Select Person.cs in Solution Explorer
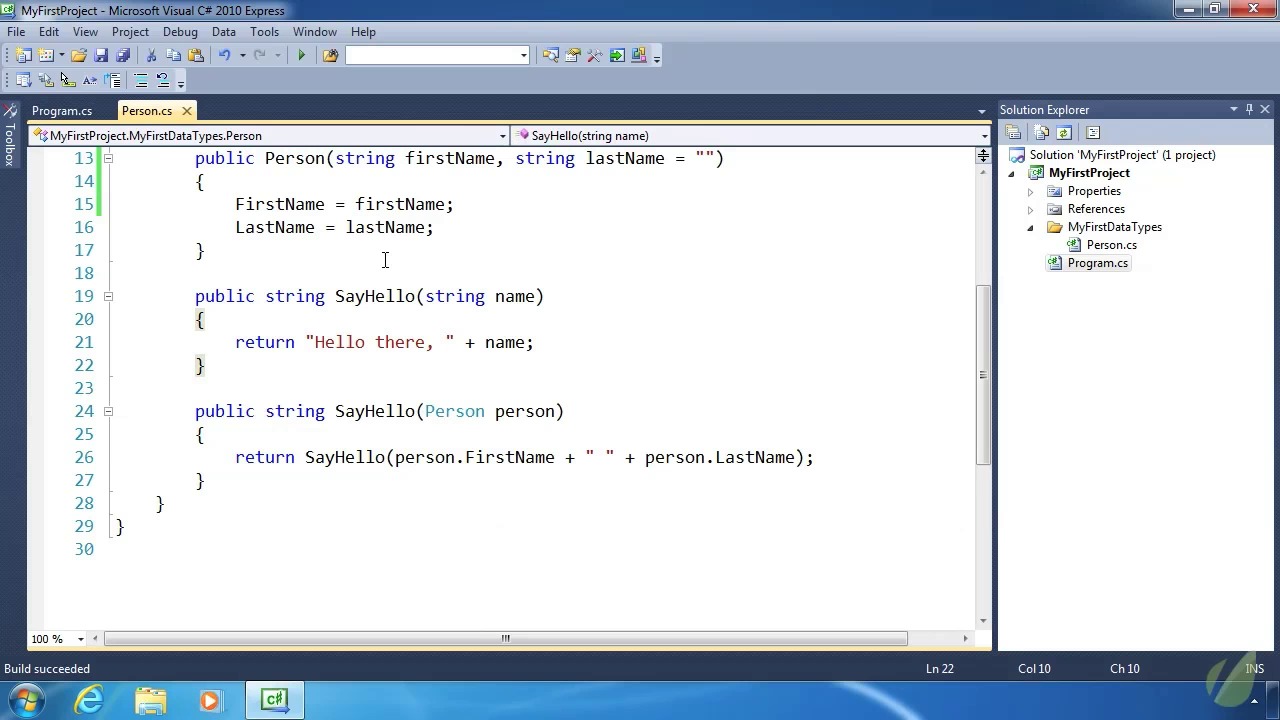Screen dimensions: 1280x720 click(x=1111, y=245)
